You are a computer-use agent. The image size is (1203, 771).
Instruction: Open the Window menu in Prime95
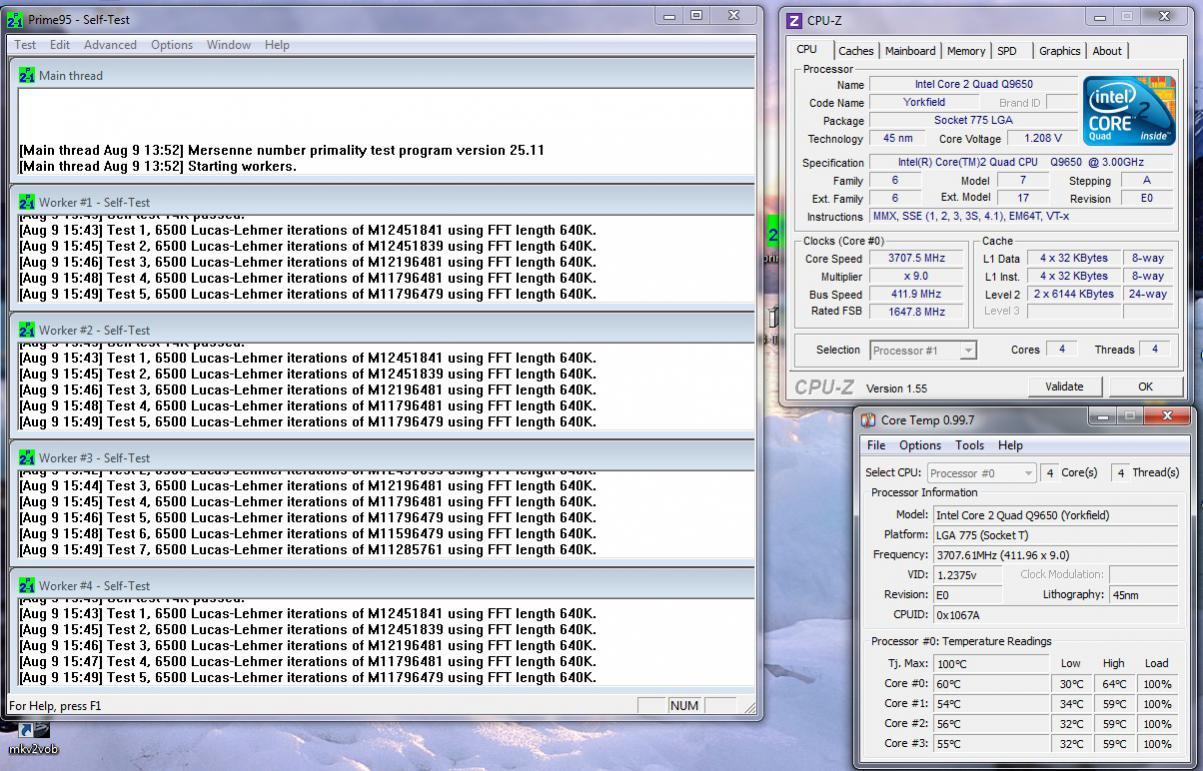[229, 45]
